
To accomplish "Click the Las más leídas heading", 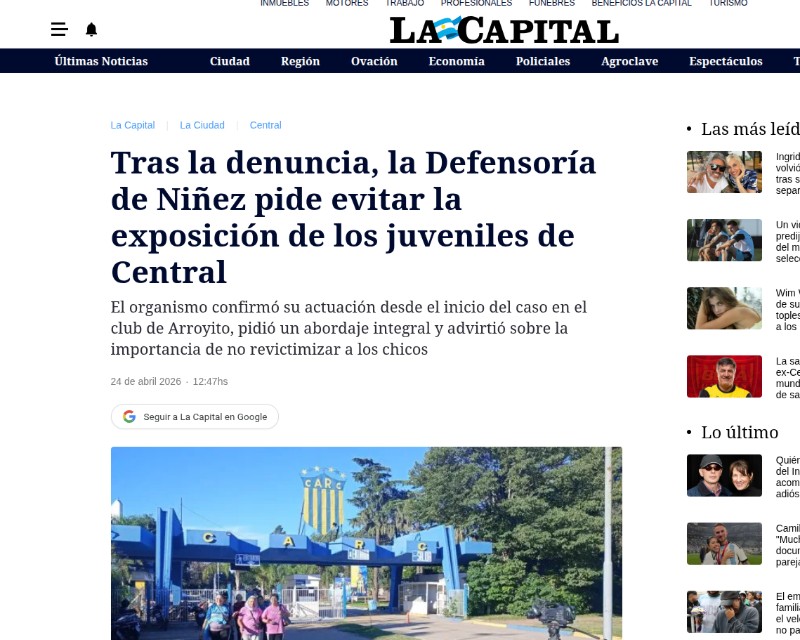I will [x=750, y=129].
